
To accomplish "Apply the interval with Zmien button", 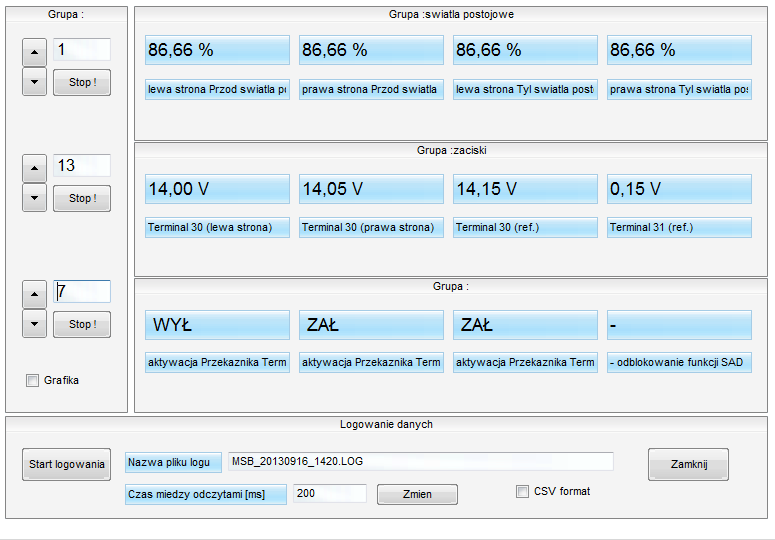I will pos(417,494).
